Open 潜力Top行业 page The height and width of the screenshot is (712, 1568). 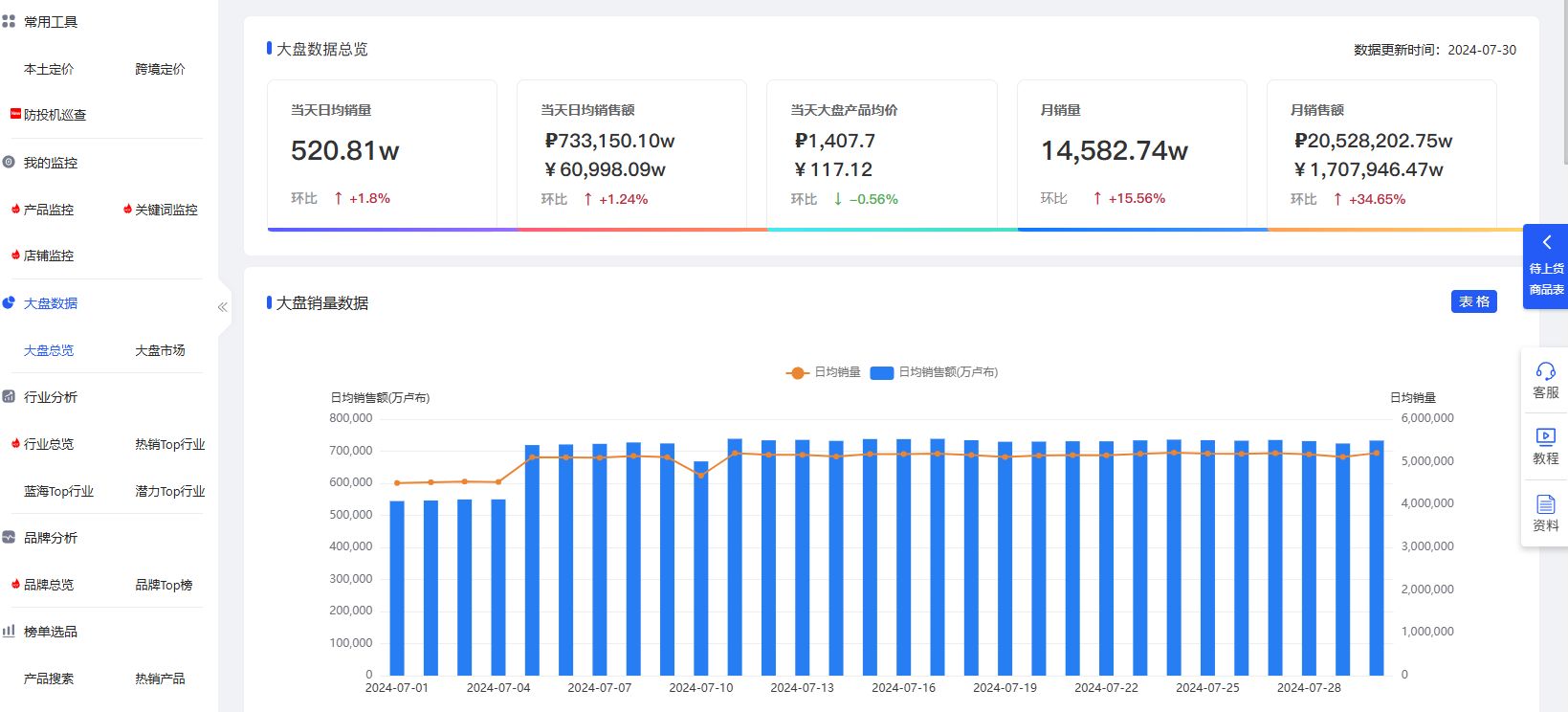170,491
